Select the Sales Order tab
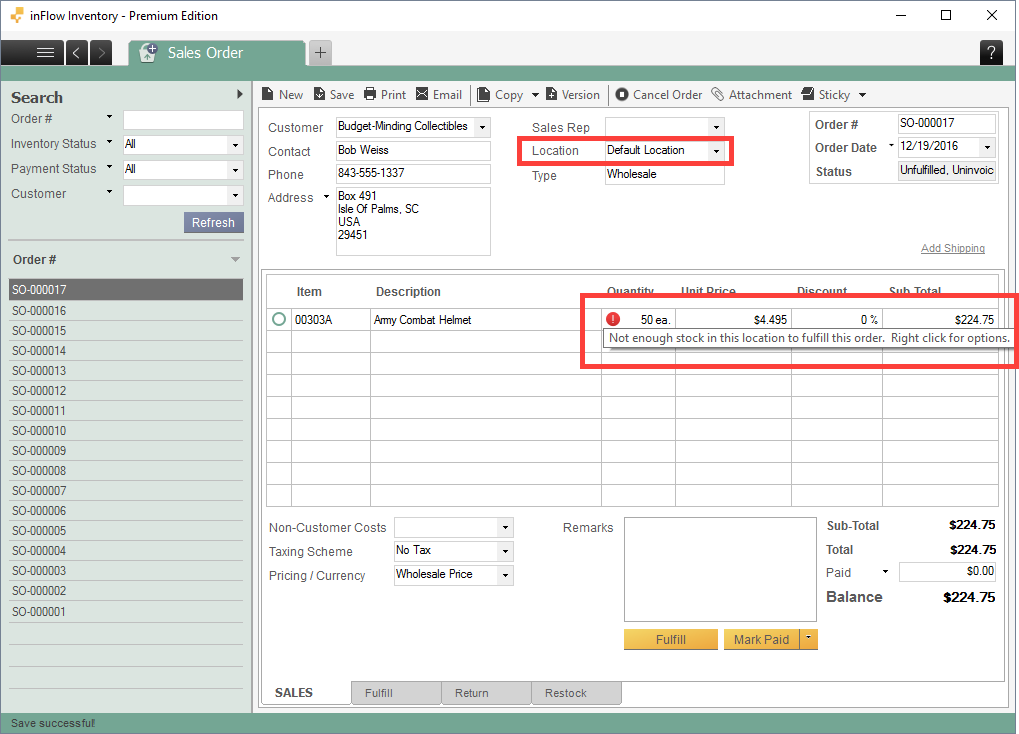 point(216,53)
